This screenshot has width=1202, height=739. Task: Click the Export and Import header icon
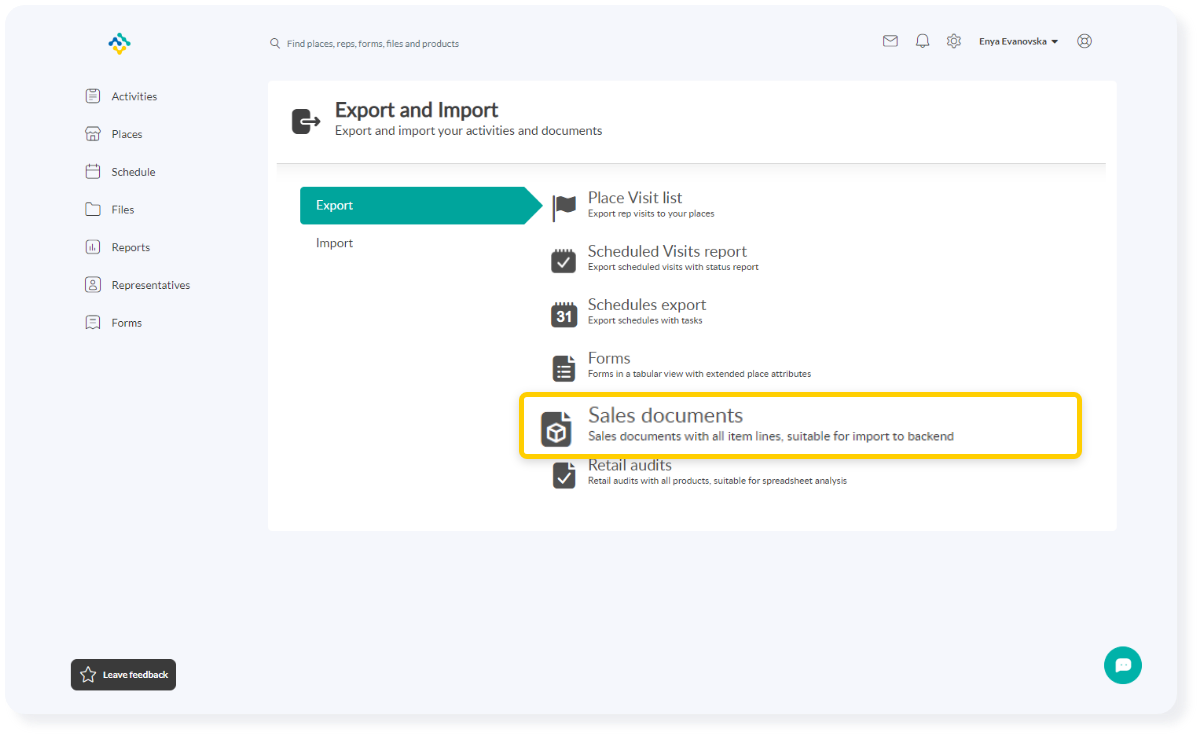306,122
